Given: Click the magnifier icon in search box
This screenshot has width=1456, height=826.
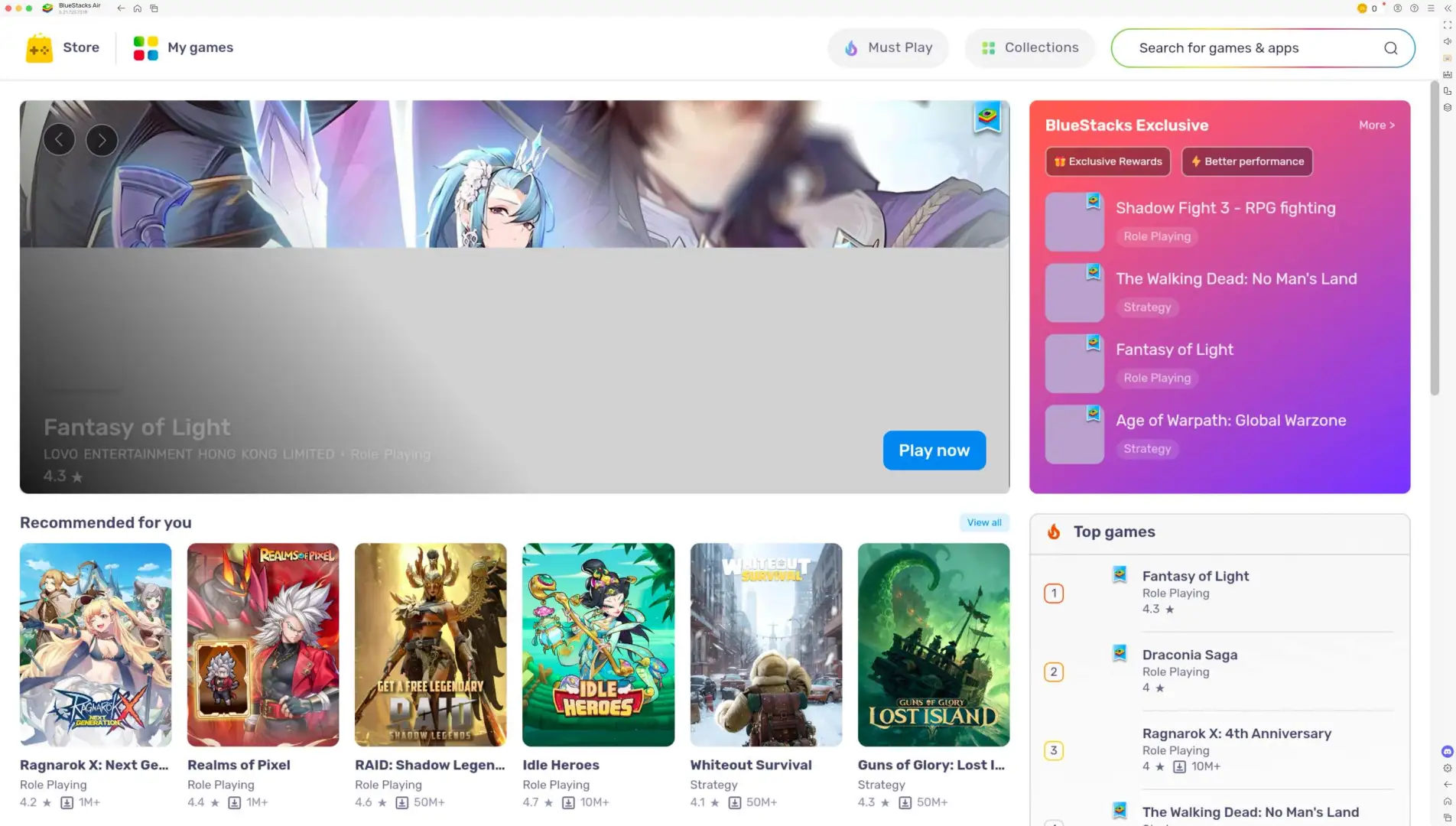Looking at the screenshot, I should (x=1391, y=48).
